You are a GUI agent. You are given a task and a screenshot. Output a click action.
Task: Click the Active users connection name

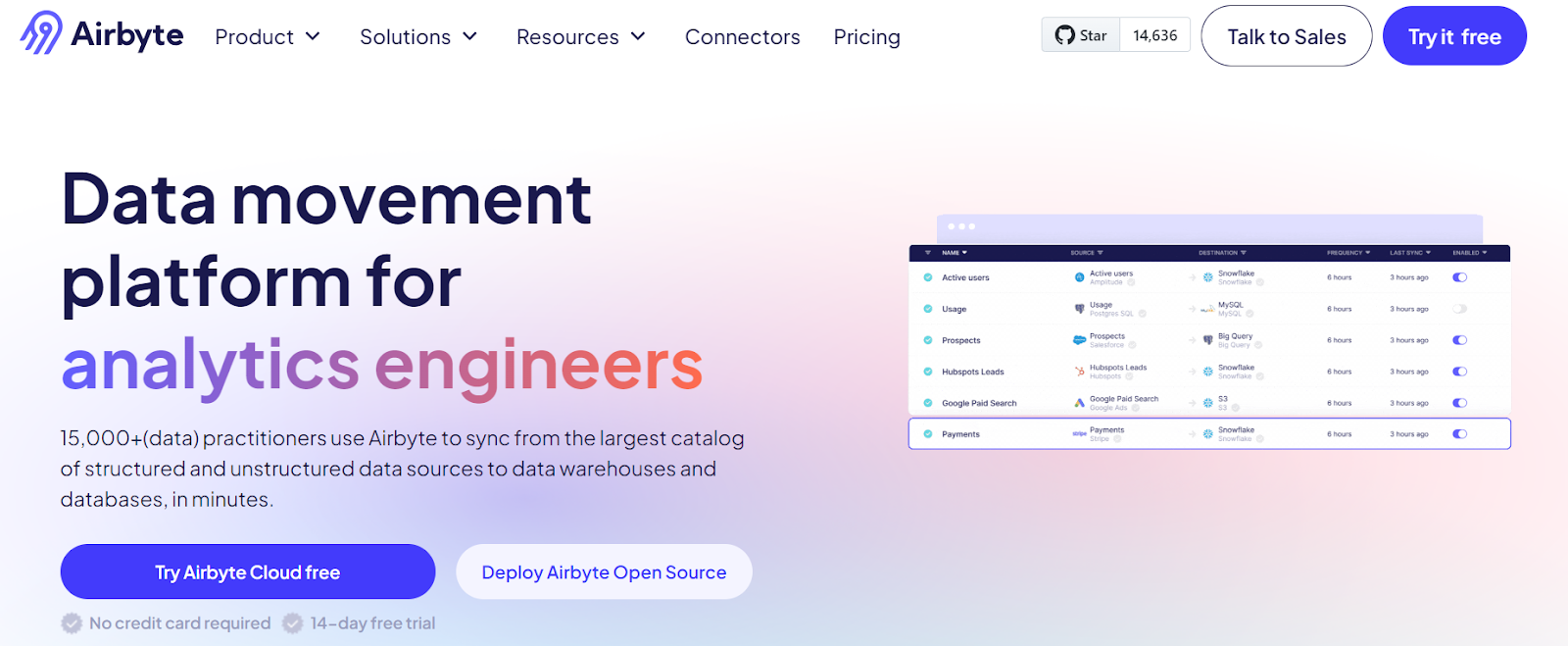tap(965, 277)
